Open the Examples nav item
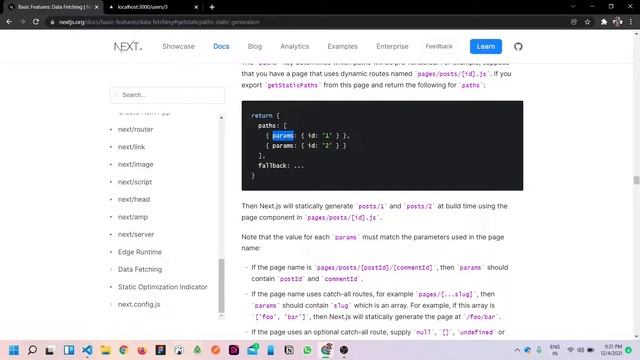The width and height of the screenshot is (640, 360). [x=342, y=47]
